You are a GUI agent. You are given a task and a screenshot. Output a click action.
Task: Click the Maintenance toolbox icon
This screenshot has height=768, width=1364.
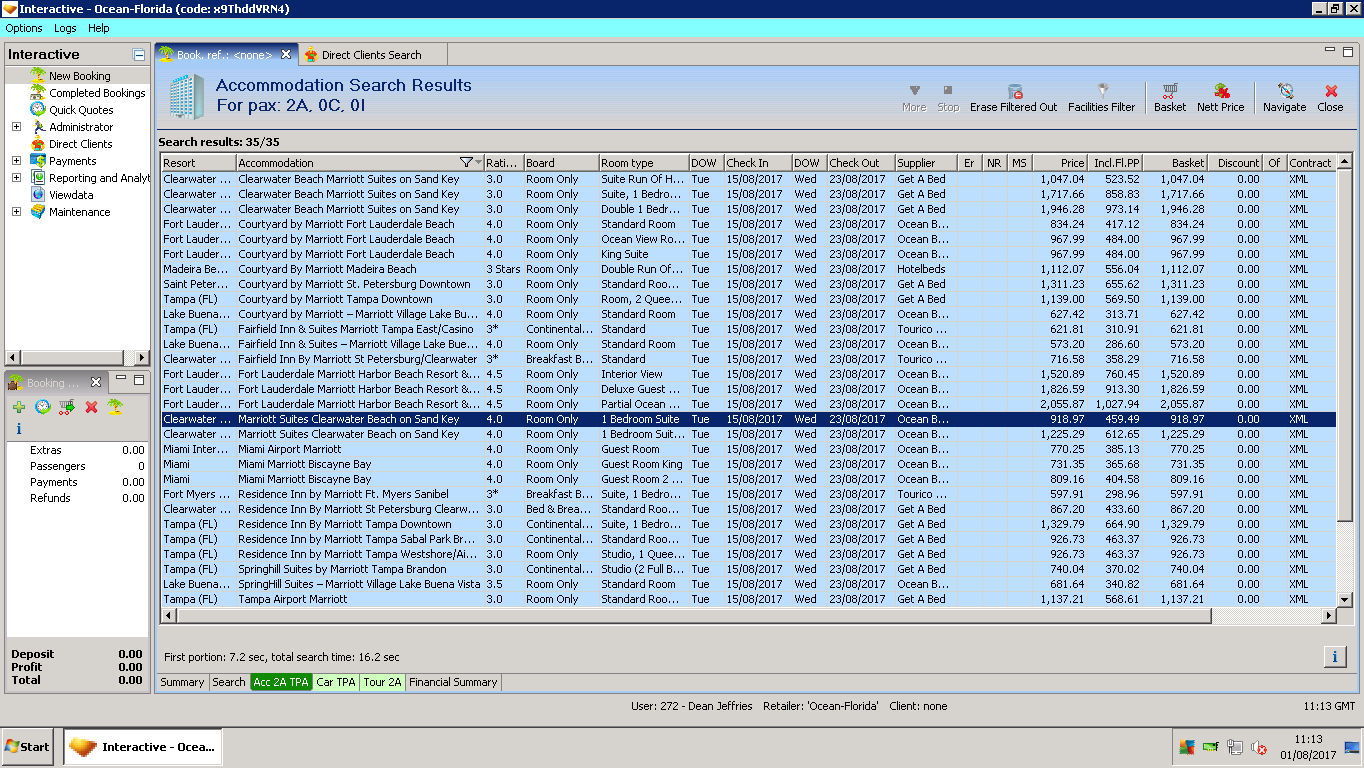38,212
